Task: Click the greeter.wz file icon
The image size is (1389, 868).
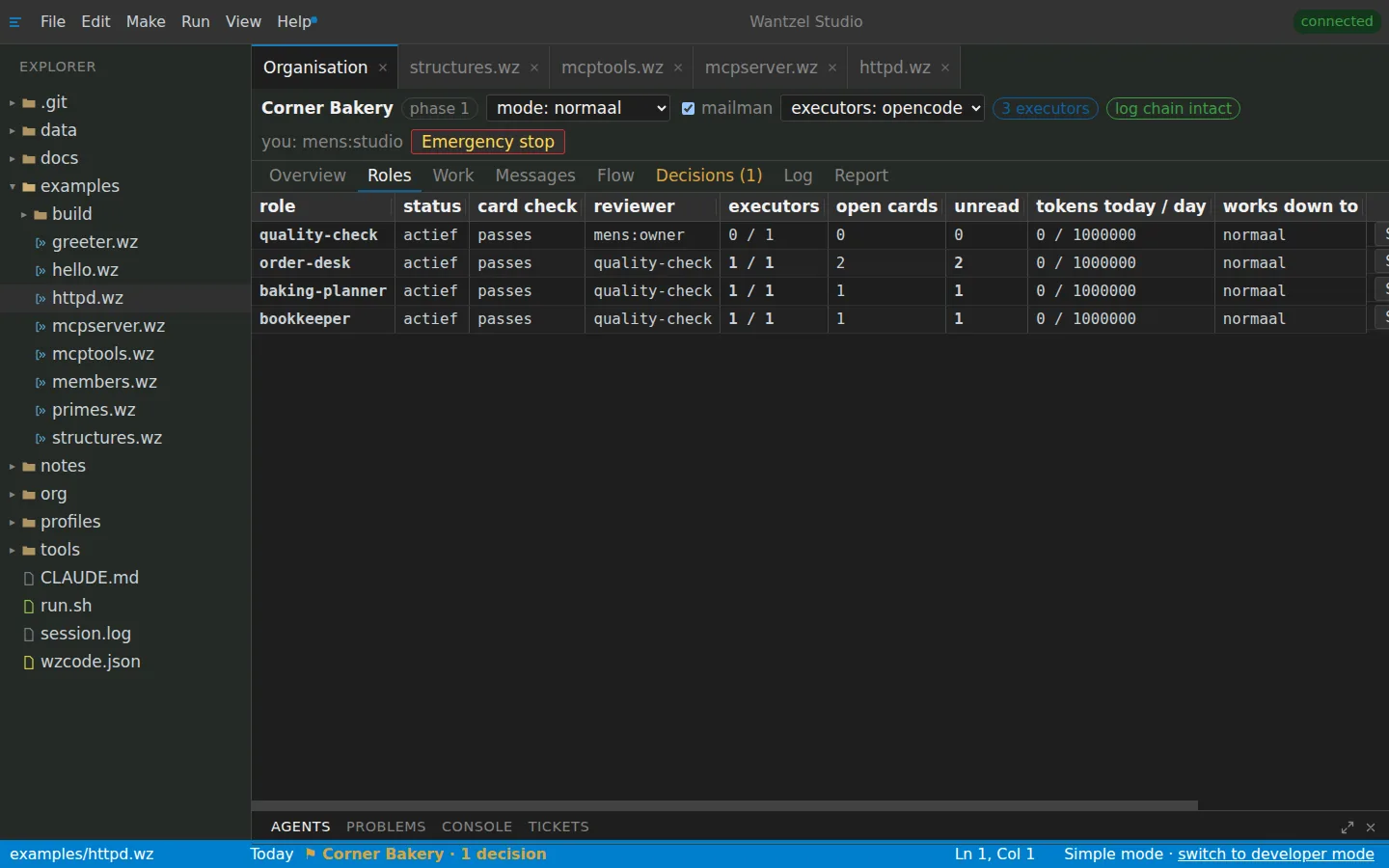Action: coord(41,243)
